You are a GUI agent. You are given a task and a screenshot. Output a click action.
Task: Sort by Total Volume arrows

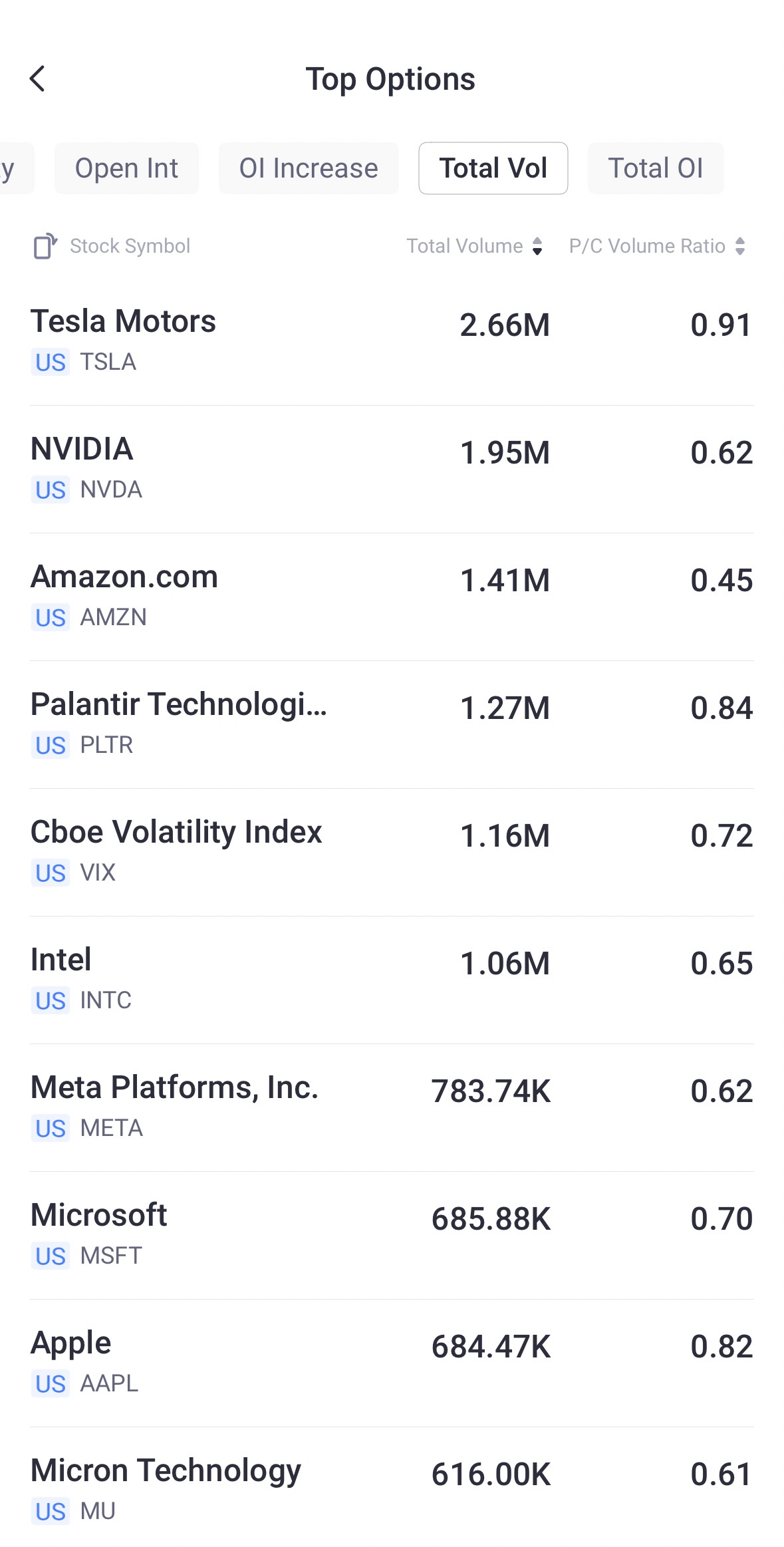click(x=537, y=246)
